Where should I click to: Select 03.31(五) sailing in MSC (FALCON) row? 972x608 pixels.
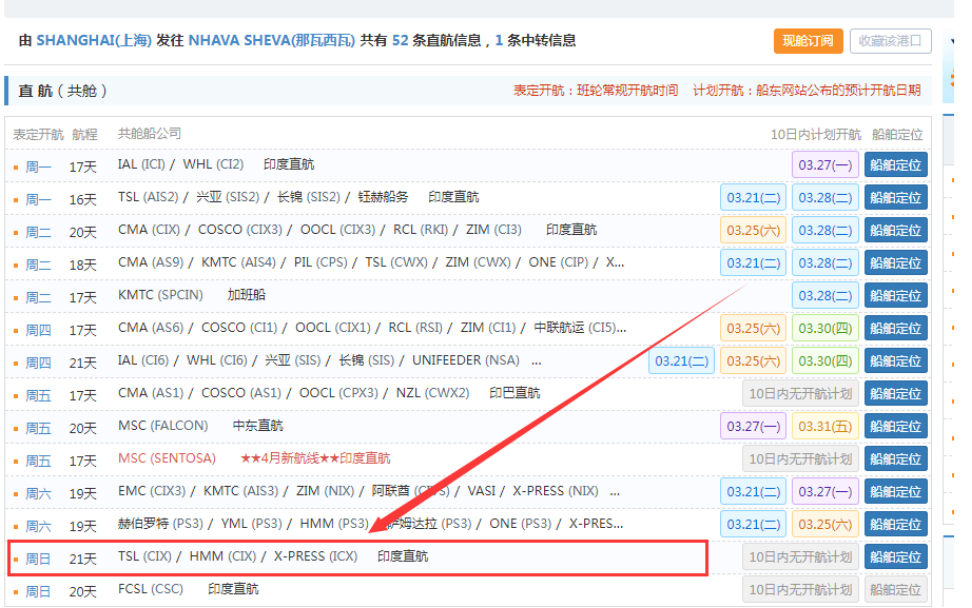(824, 426)
